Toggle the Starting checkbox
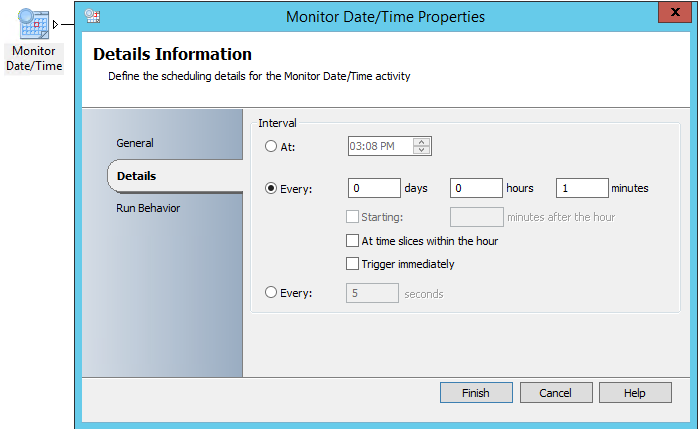This screenshot has width=698, height=429. (352, 217)
